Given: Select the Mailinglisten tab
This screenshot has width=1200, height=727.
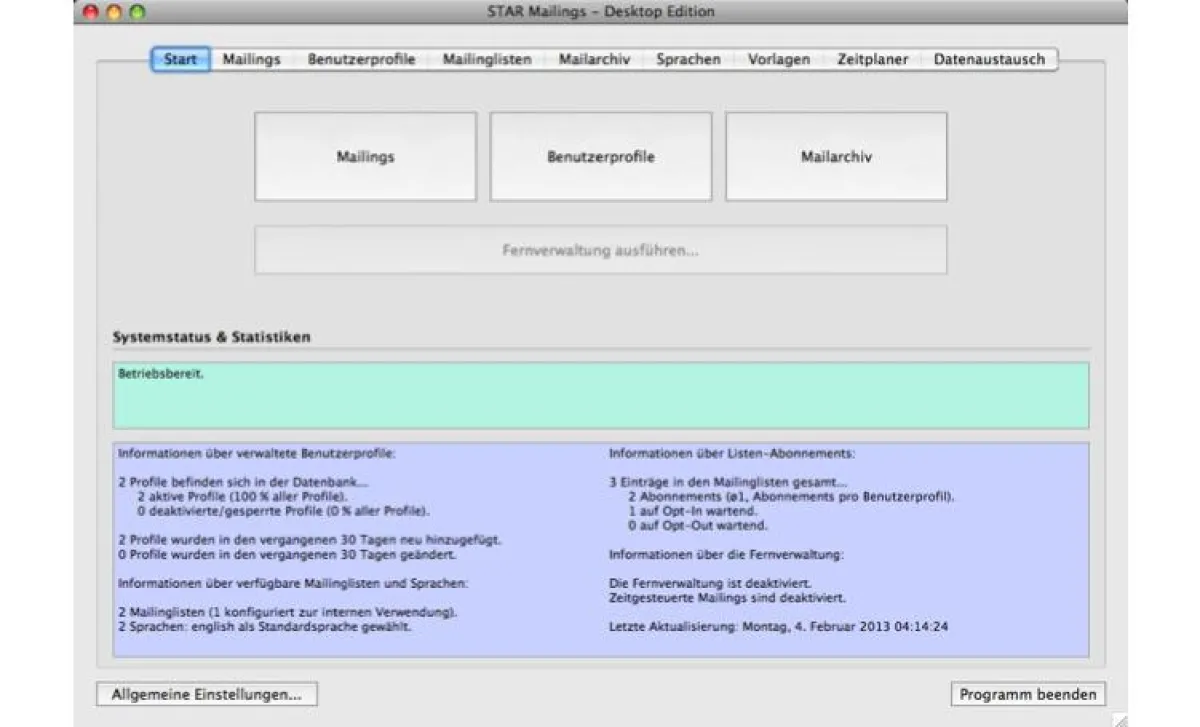Looking at the screenshot, I should pos(487,59).
